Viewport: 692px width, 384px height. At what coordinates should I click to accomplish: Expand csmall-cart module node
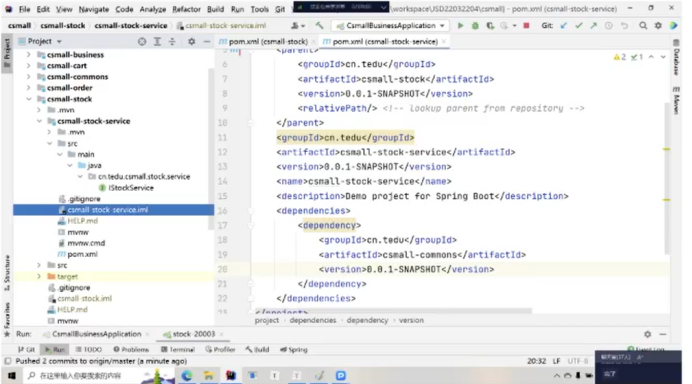(29, 66)
